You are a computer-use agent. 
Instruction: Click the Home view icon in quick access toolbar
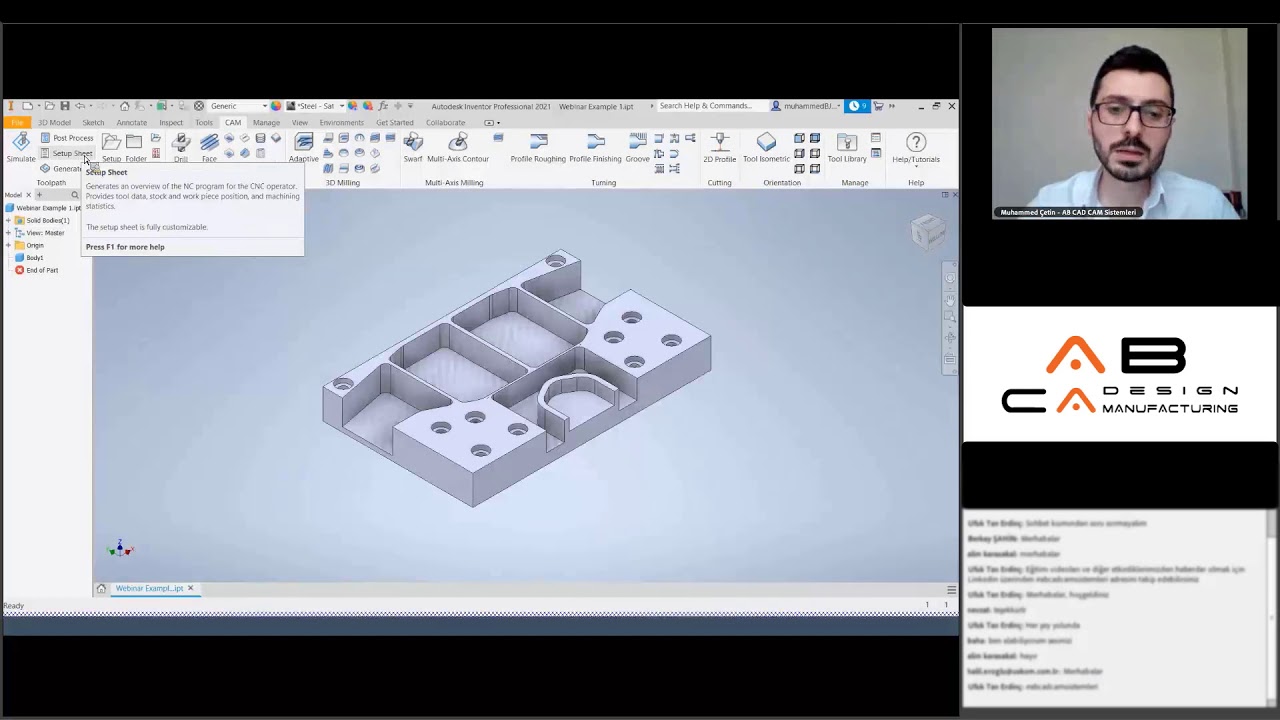[124, 106]
